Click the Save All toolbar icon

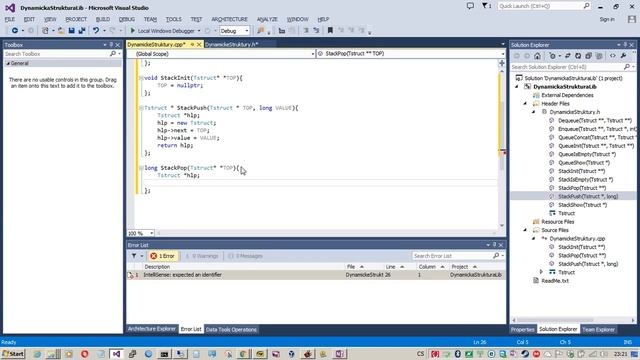(82, 31)
